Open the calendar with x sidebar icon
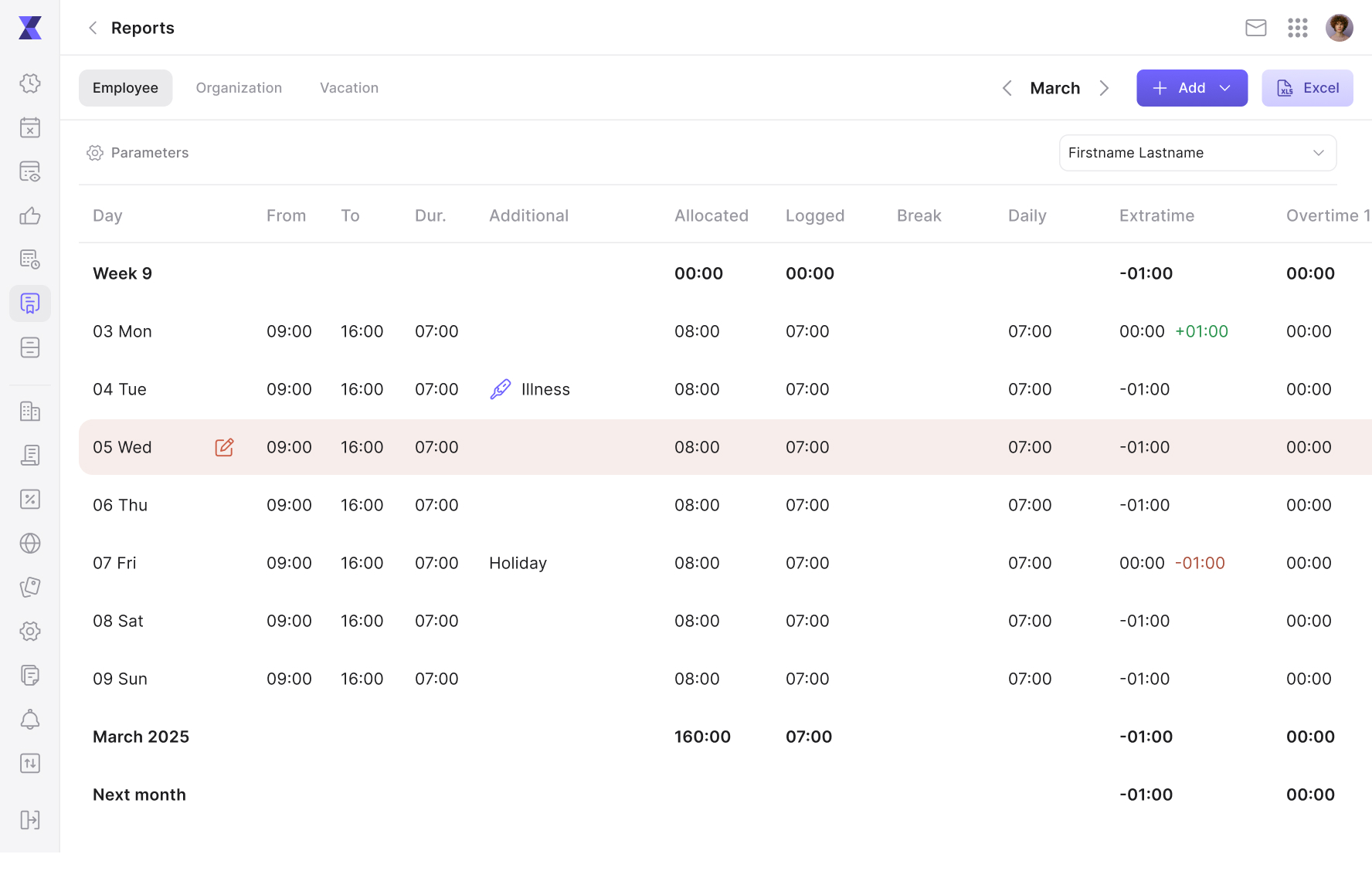 click(30, 127)
